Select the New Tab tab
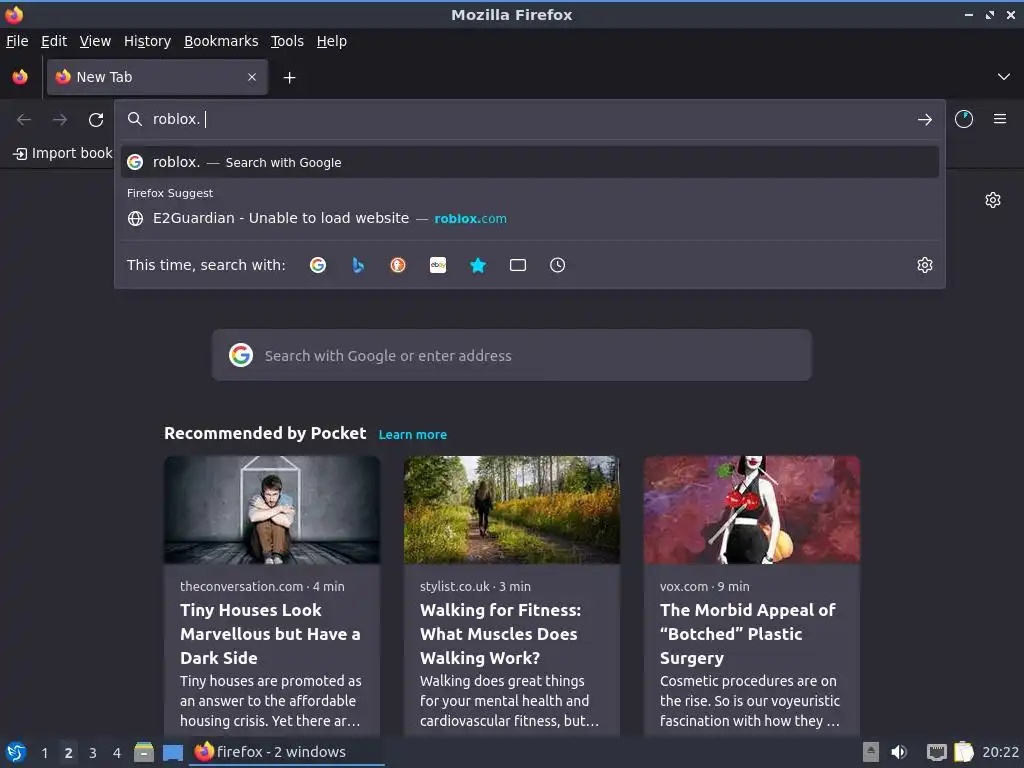Viewport: 1024px width, 768px height. point(157,77)
